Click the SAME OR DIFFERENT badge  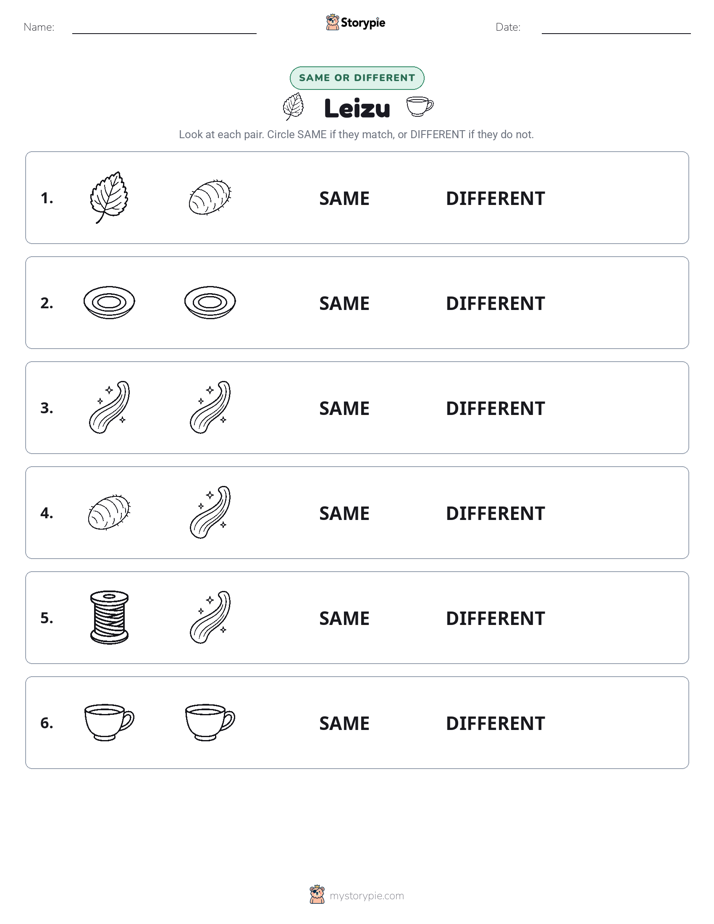357,78
